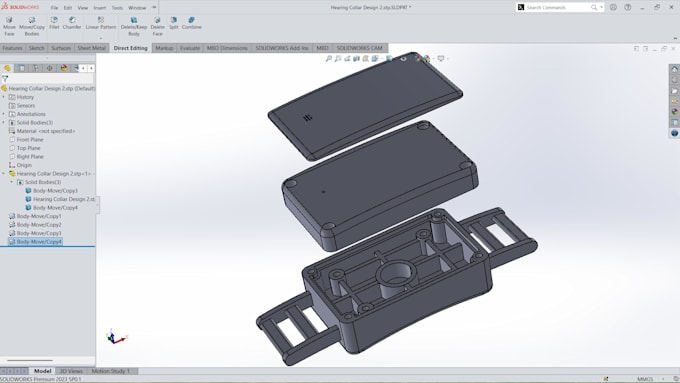Image resolution: width=680 pixels, height=383 pixels.
Task: Expand the top Solid Bodies(3) folder
Action: click(x=3, y=123)
